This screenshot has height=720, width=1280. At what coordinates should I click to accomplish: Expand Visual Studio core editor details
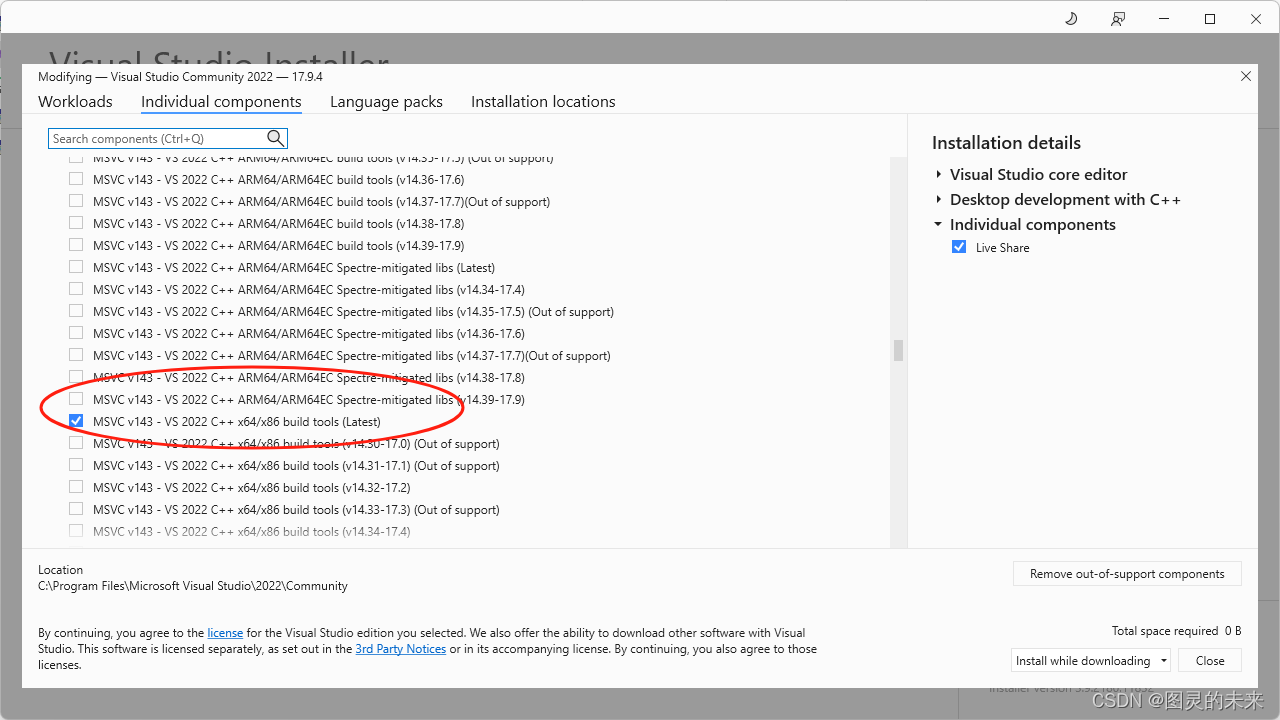pyautogui.click(x=939, y=174)
